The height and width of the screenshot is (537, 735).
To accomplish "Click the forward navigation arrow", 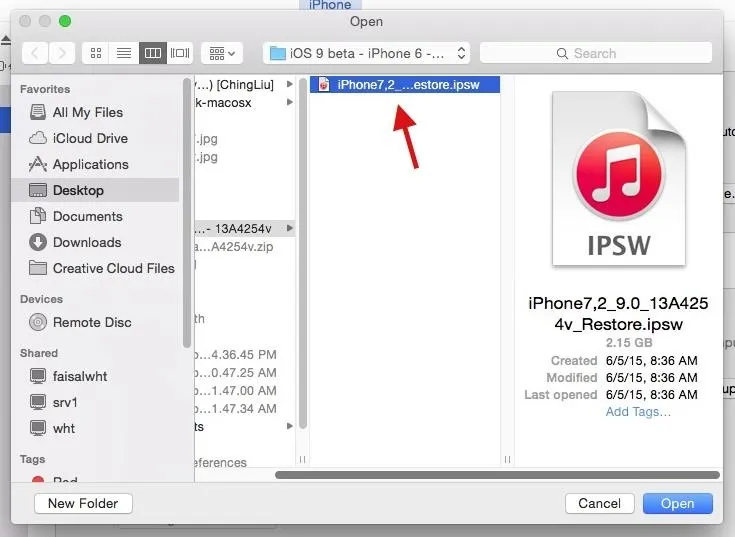I will pos(62,53).
